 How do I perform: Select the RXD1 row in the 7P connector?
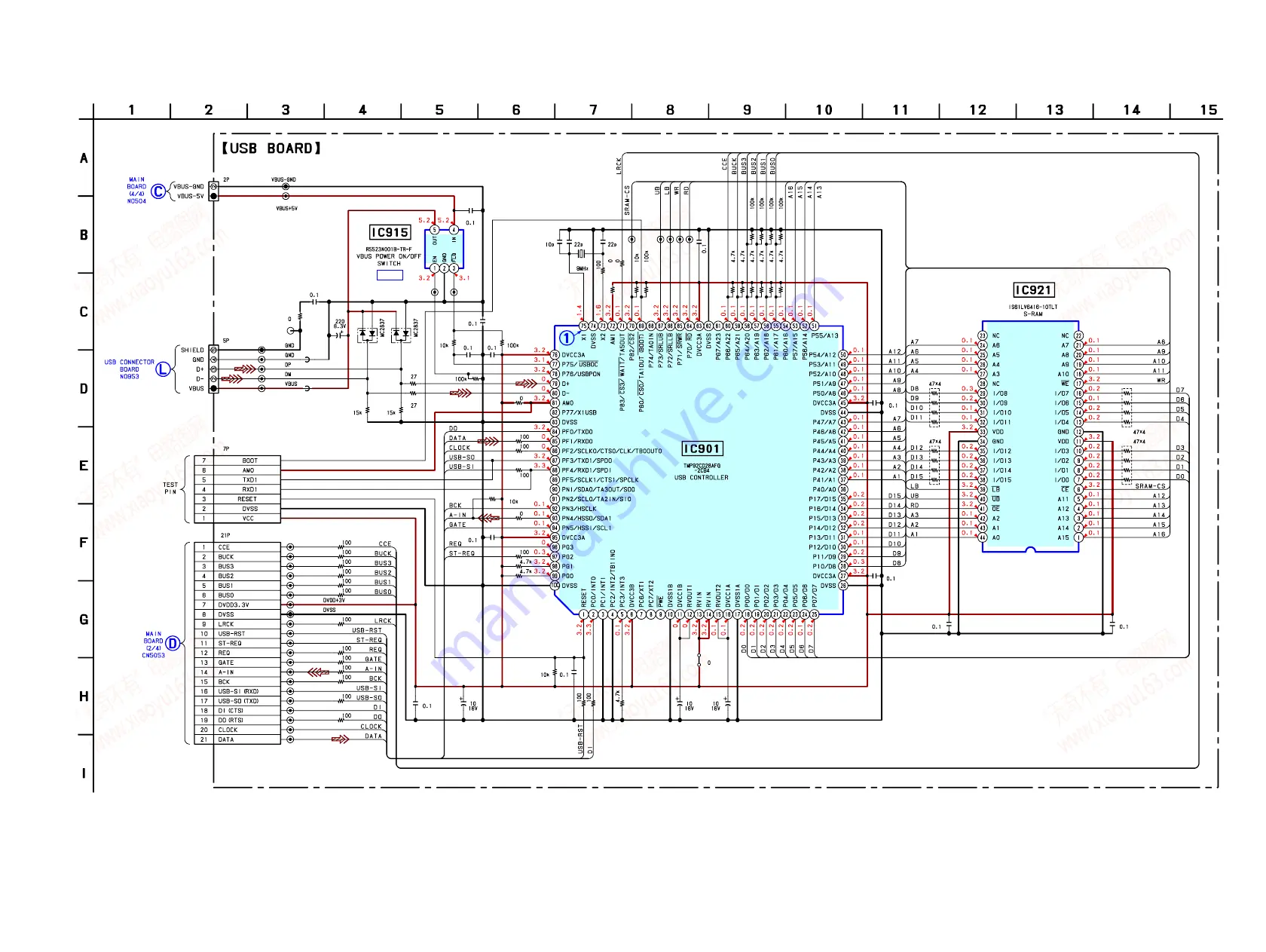(x=237, y=490)
